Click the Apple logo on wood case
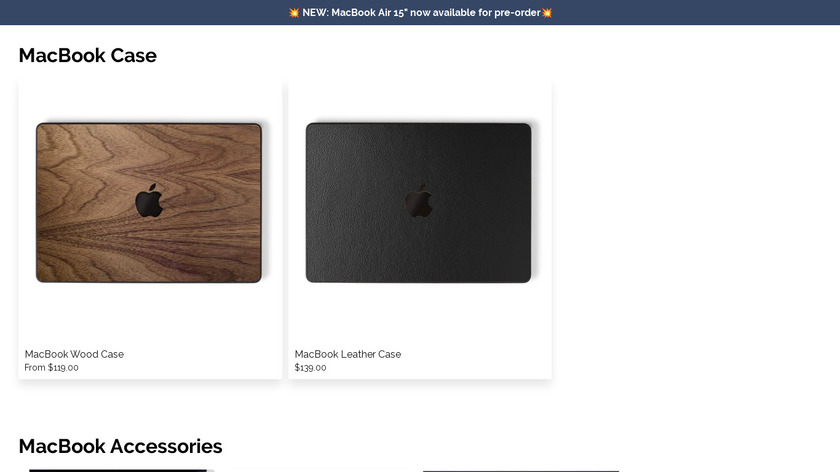840x472 pixels. (x=149, y=200)
